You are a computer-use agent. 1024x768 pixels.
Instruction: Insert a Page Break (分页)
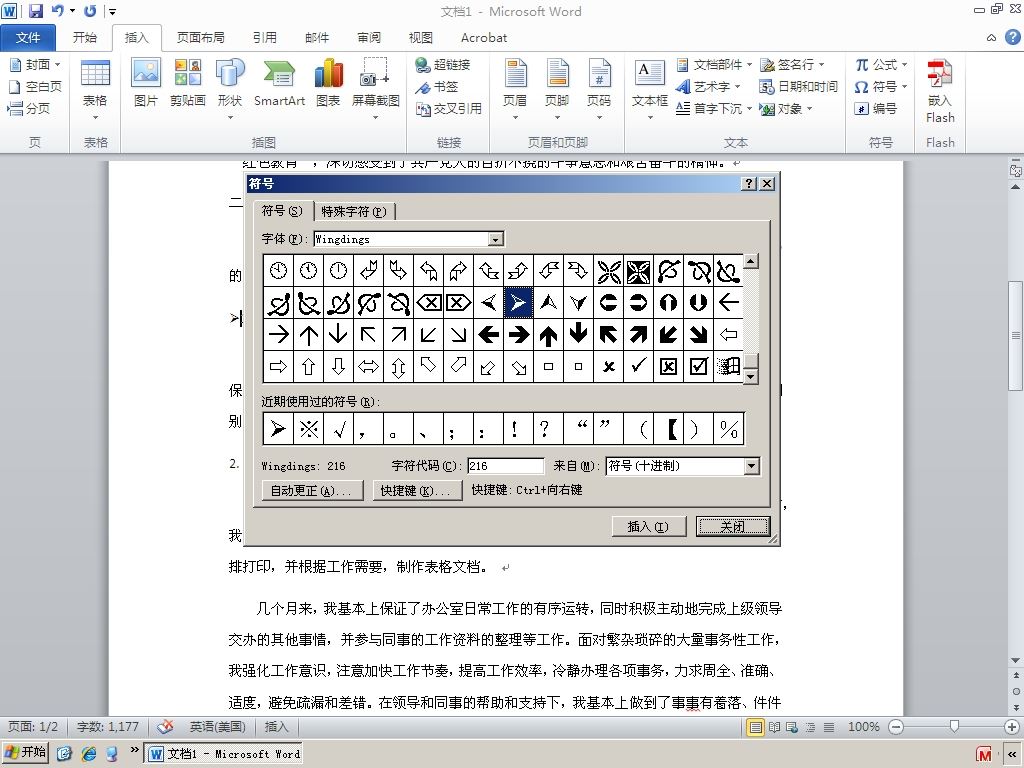29,108
